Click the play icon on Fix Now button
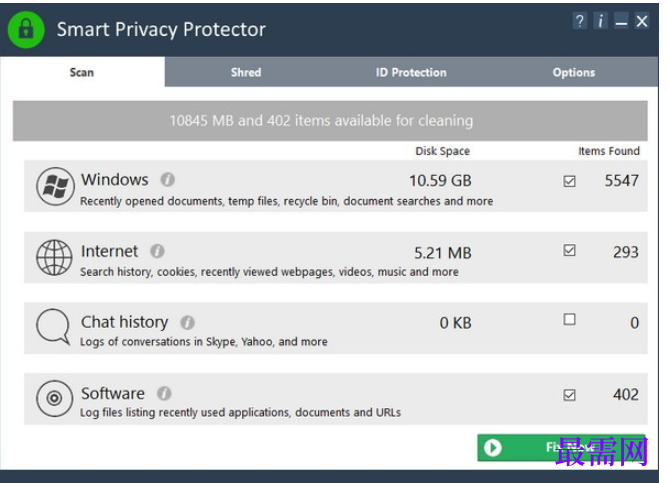Image resolution: width=667 pixels, height=483 pixels. (x=493, y=448)
